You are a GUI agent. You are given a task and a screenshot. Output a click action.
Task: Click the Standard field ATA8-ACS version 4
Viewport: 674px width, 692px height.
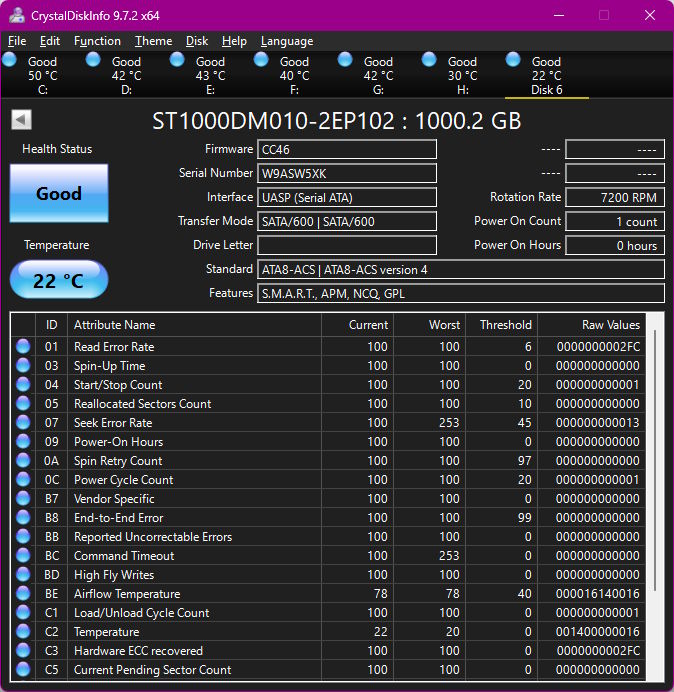[x=461, y=269]
